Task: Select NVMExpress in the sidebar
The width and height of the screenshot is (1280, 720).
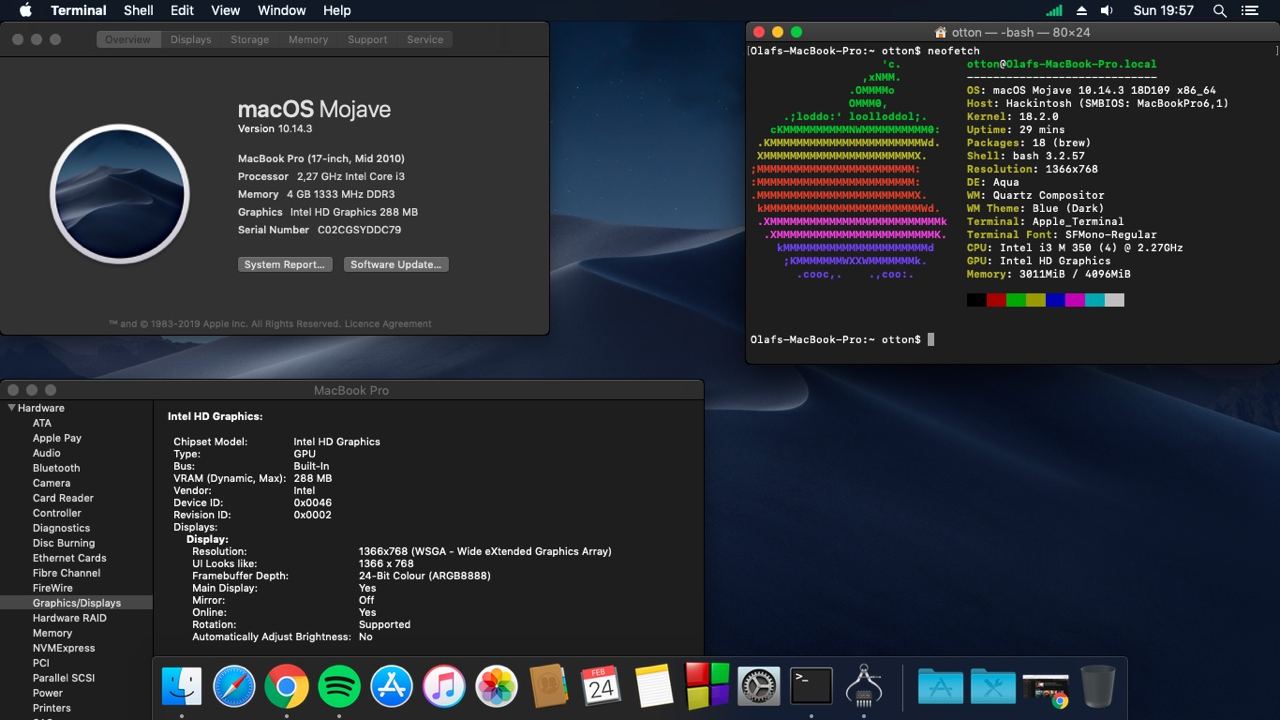Action: pos(64,648)
